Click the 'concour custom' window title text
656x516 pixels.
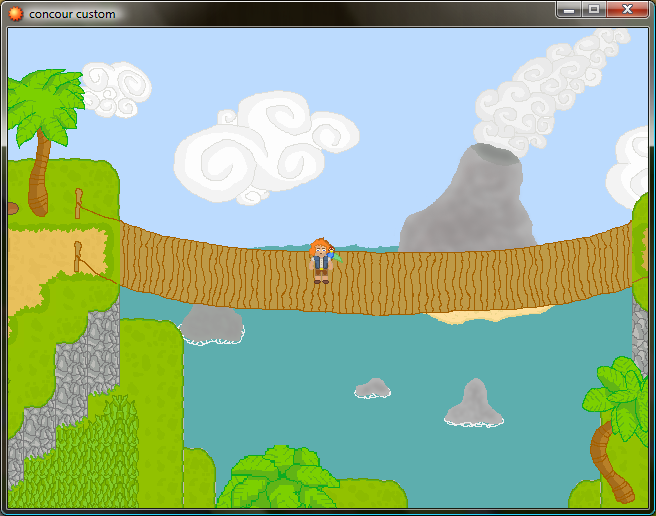72,14
